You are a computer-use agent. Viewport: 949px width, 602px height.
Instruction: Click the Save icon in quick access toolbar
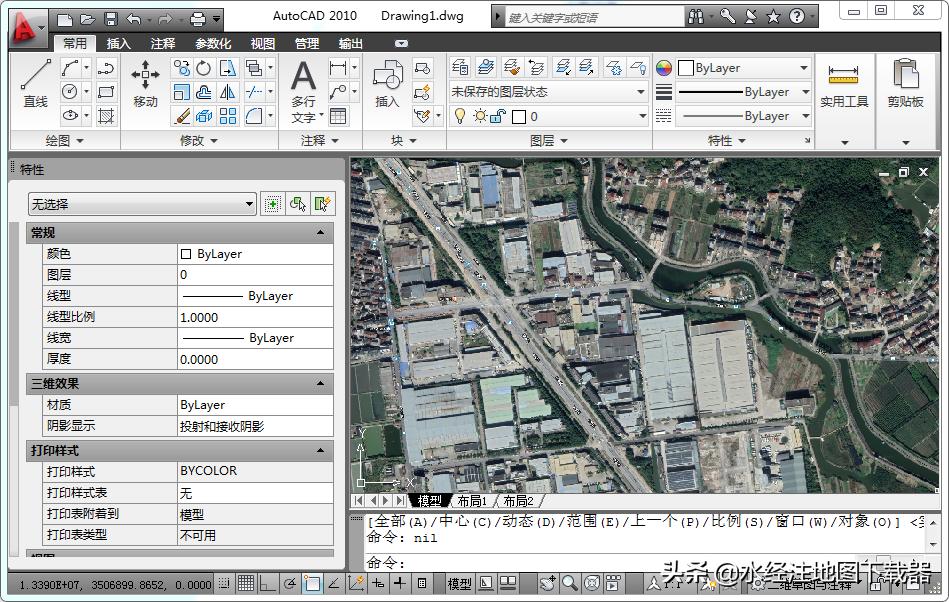tap(111, 19)
